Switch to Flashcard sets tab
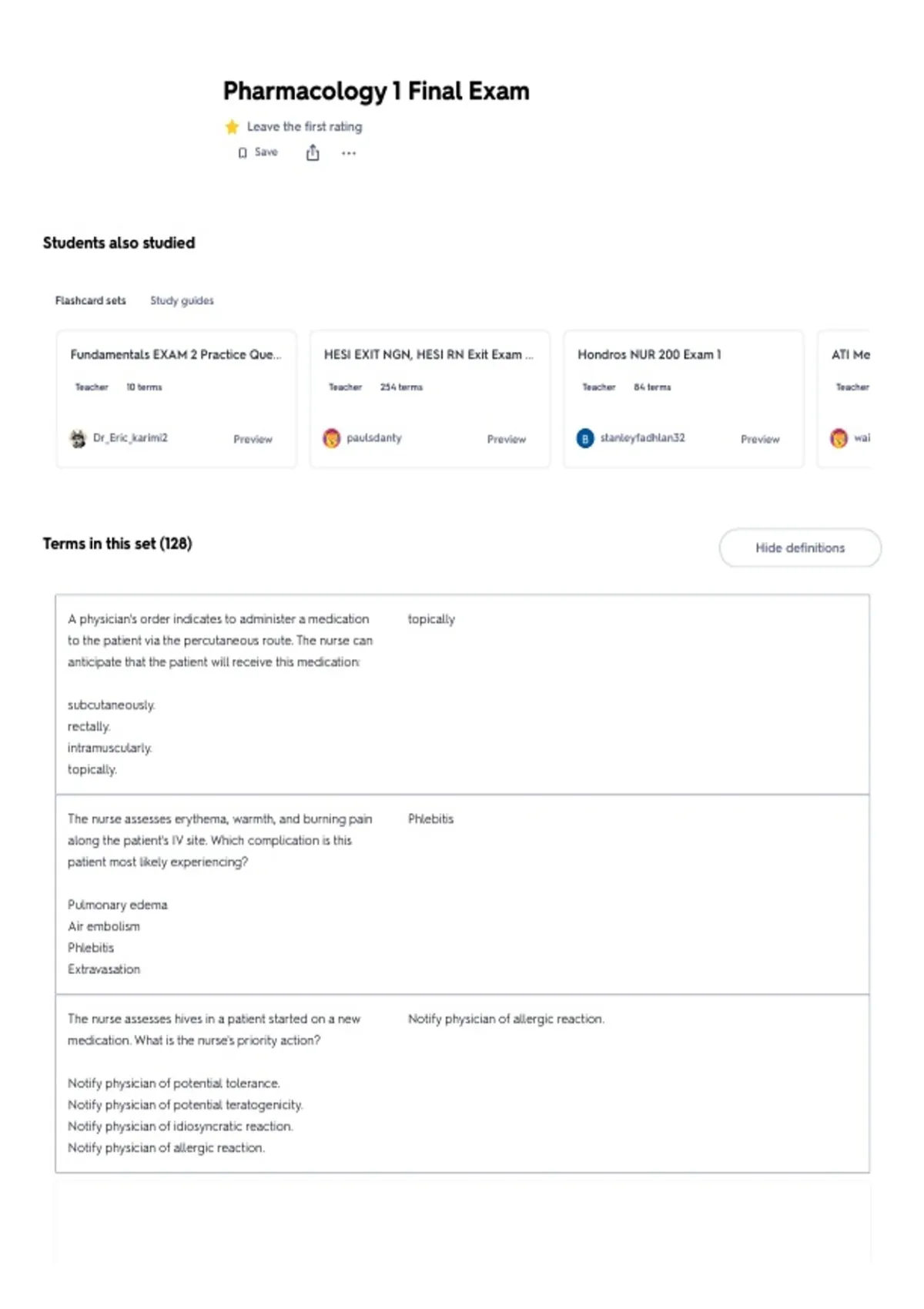The height and width of the screenshot is (1309, 924). (x=90, y=300)
